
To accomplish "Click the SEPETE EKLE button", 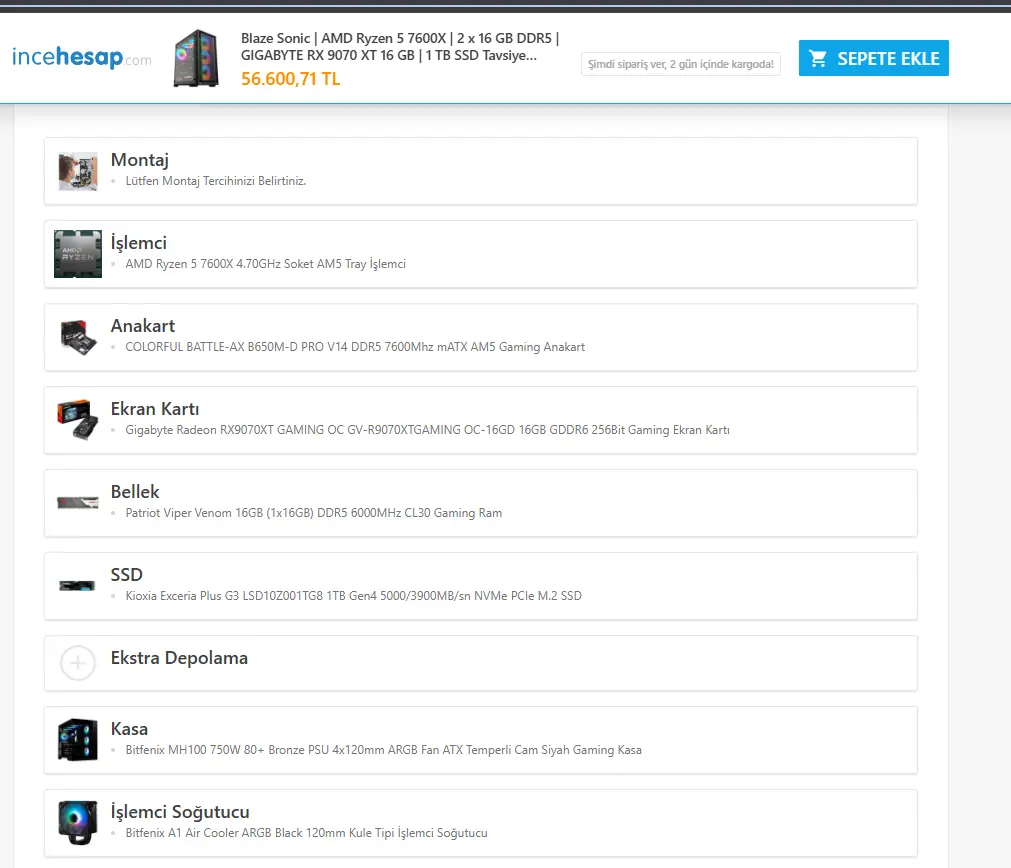I will pos(874,58).
